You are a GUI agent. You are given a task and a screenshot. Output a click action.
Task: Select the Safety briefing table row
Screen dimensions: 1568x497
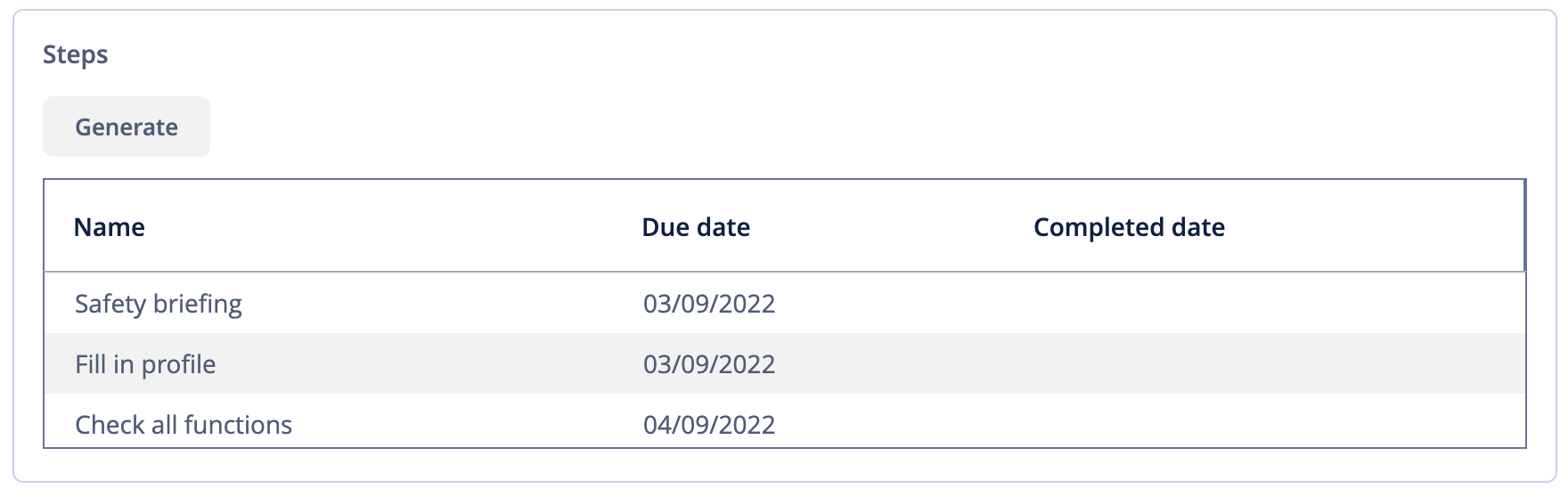[x=784, y=304]
